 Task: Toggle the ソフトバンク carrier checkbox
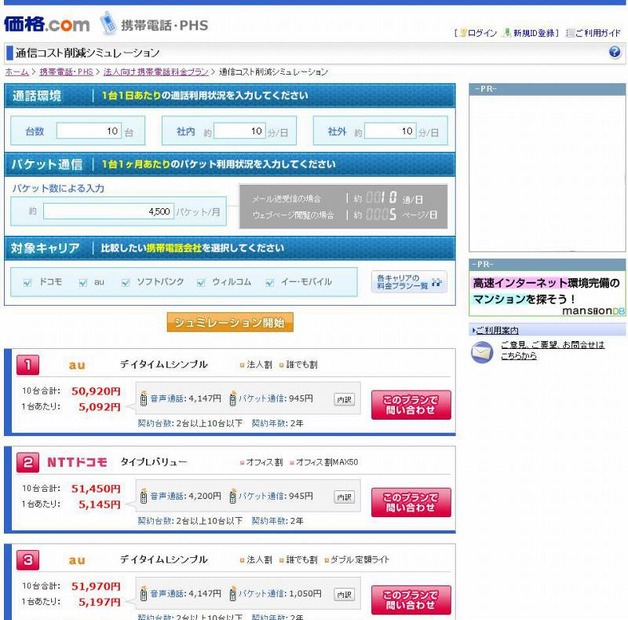click(x=126, y=283)
